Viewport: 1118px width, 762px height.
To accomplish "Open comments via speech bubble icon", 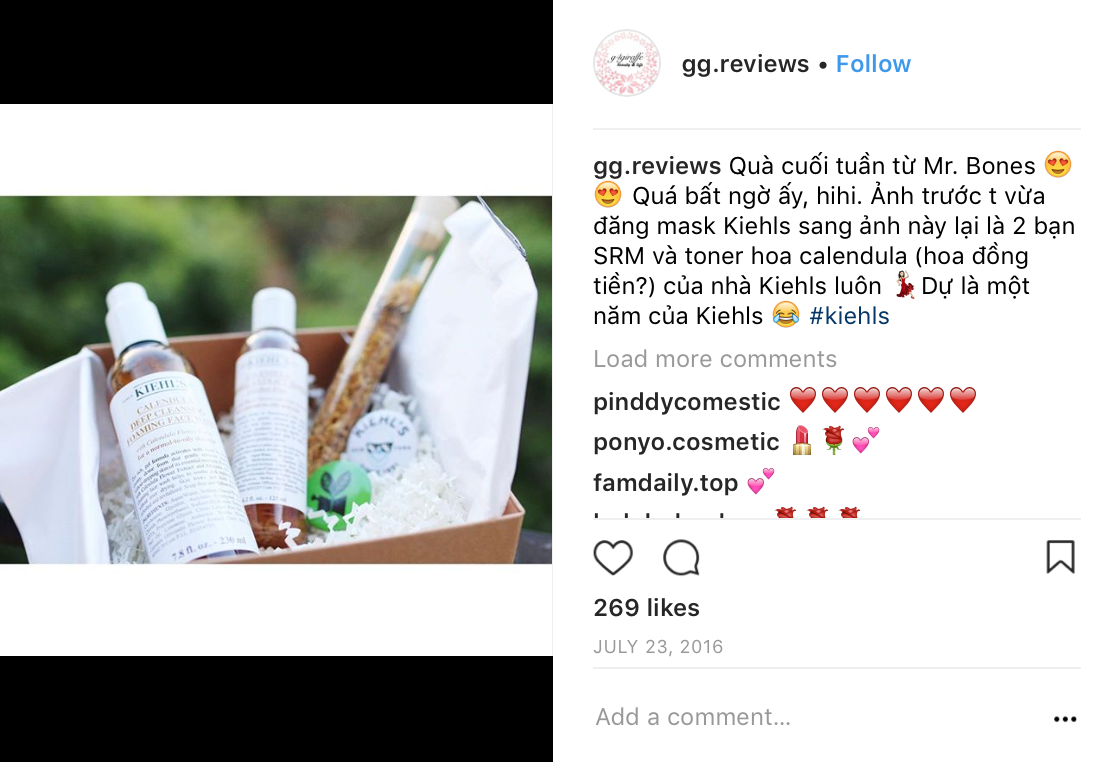I will click(682, 557).
